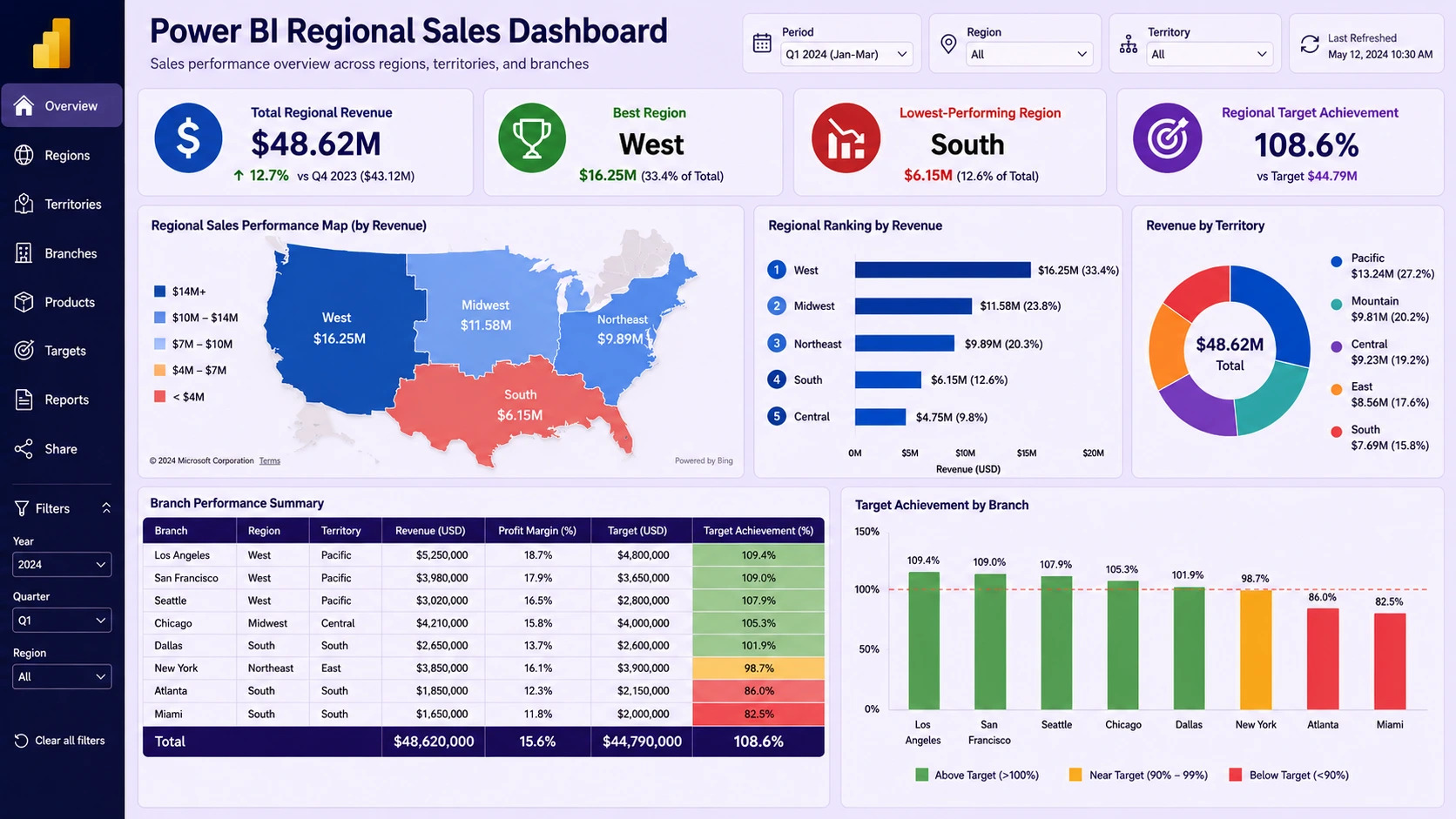Click the purple target achievement icon
The width and height of the screenshot is (1456, 819).
pos(1168,138)
